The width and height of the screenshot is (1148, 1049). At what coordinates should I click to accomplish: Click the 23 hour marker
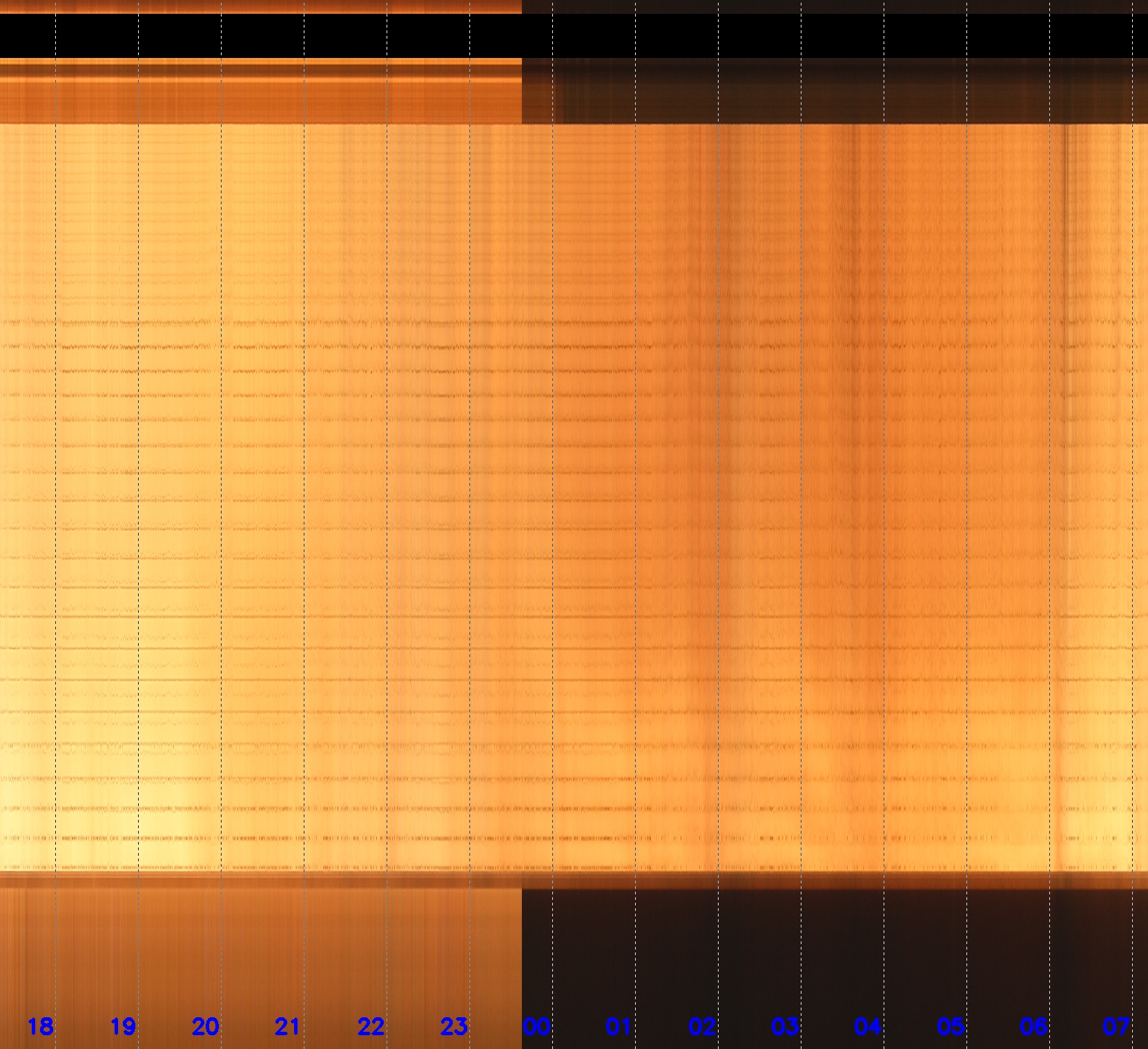pos(454,1027)
